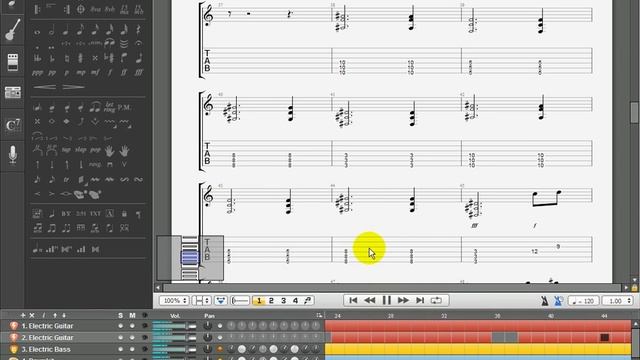Image resolution: width=640 pixels, height=360 pixels.
Task: Select voice 1
Action: [x=259, y=301]
